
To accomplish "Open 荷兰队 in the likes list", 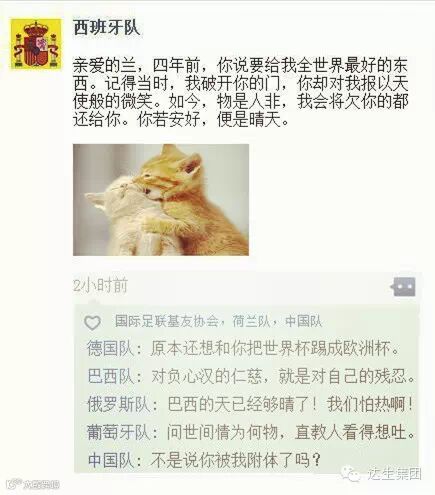I will click(251, 321).
